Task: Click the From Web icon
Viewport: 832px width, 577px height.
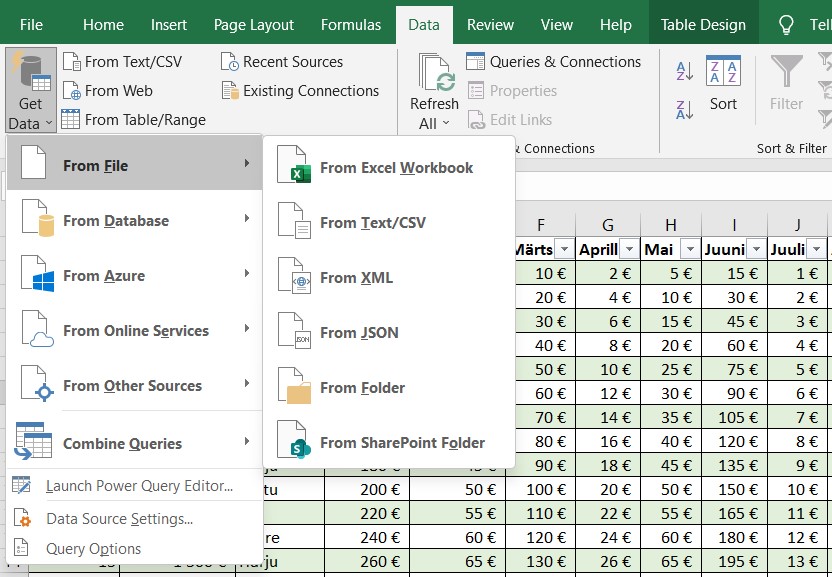Action: point(71,91)
